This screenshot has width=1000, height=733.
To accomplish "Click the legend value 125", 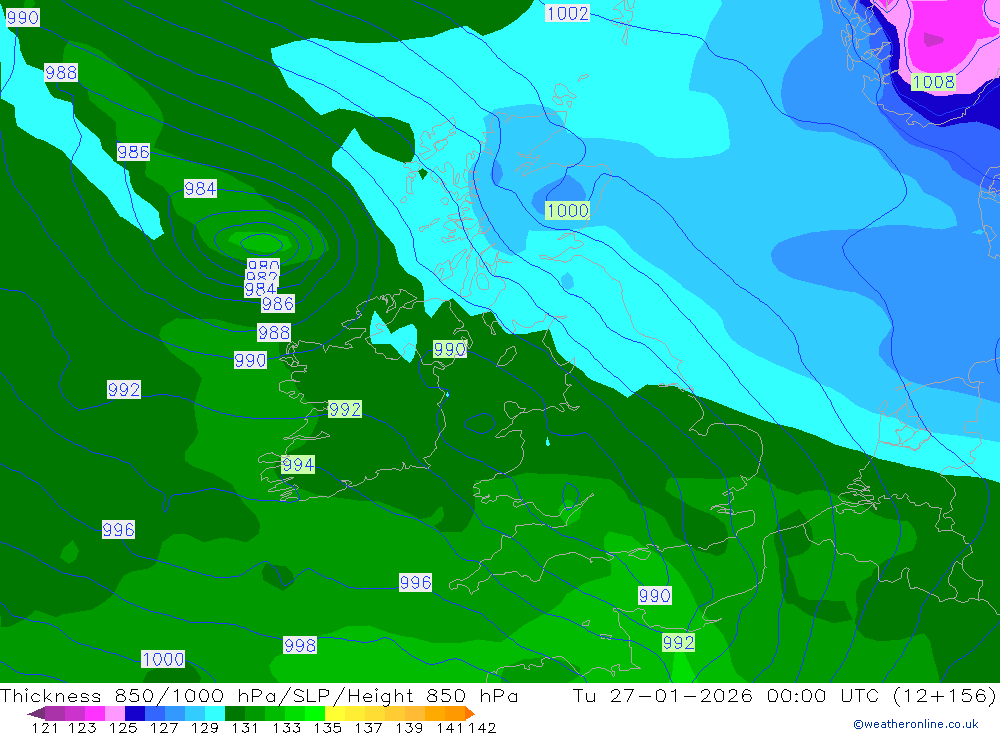I will 123,727.
